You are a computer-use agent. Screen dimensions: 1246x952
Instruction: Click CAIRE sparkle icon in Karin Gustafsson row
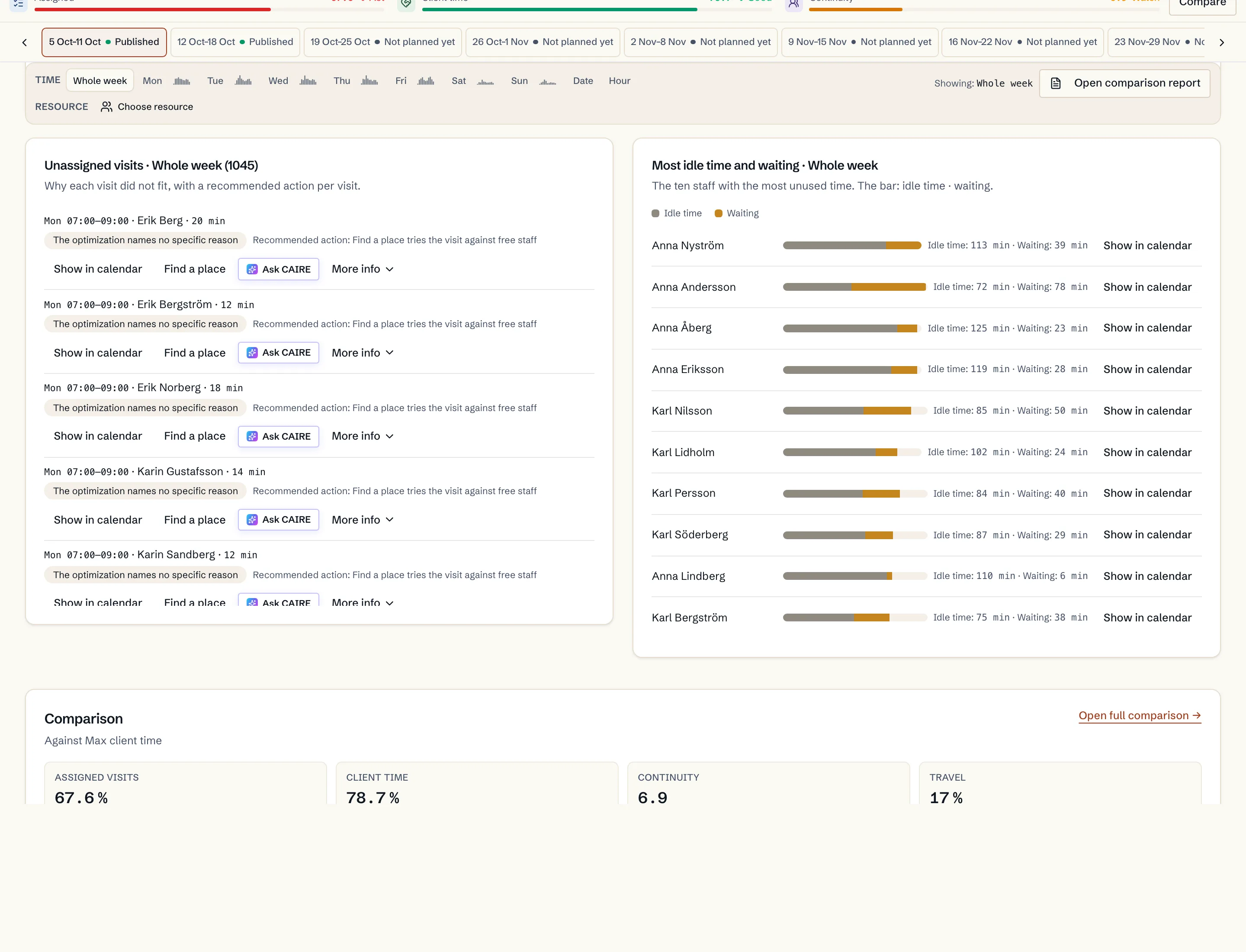coord(252,520)
